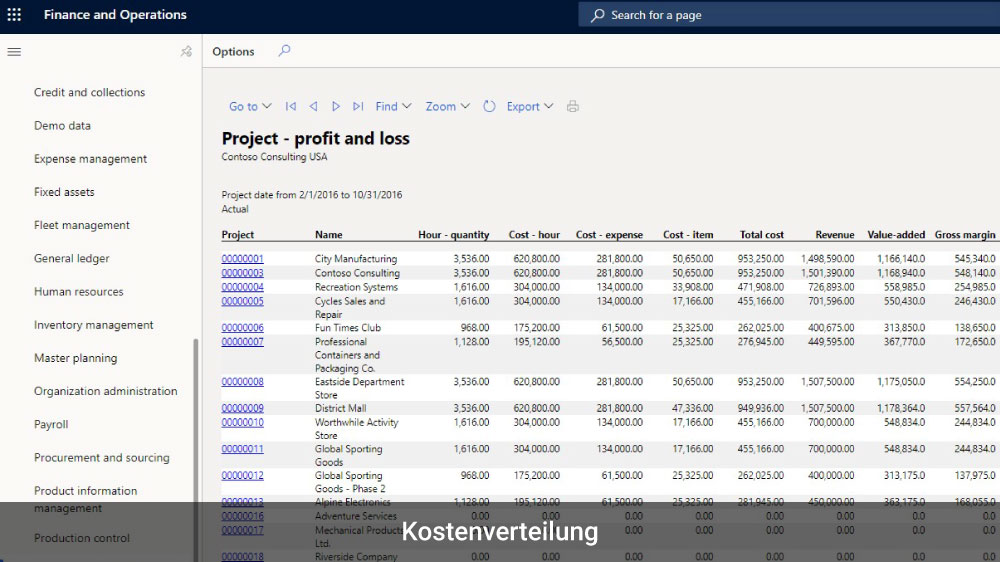This screenshot has width=1000, height=562.
Task: Open Payroll module
Action: tap(51, 424)
